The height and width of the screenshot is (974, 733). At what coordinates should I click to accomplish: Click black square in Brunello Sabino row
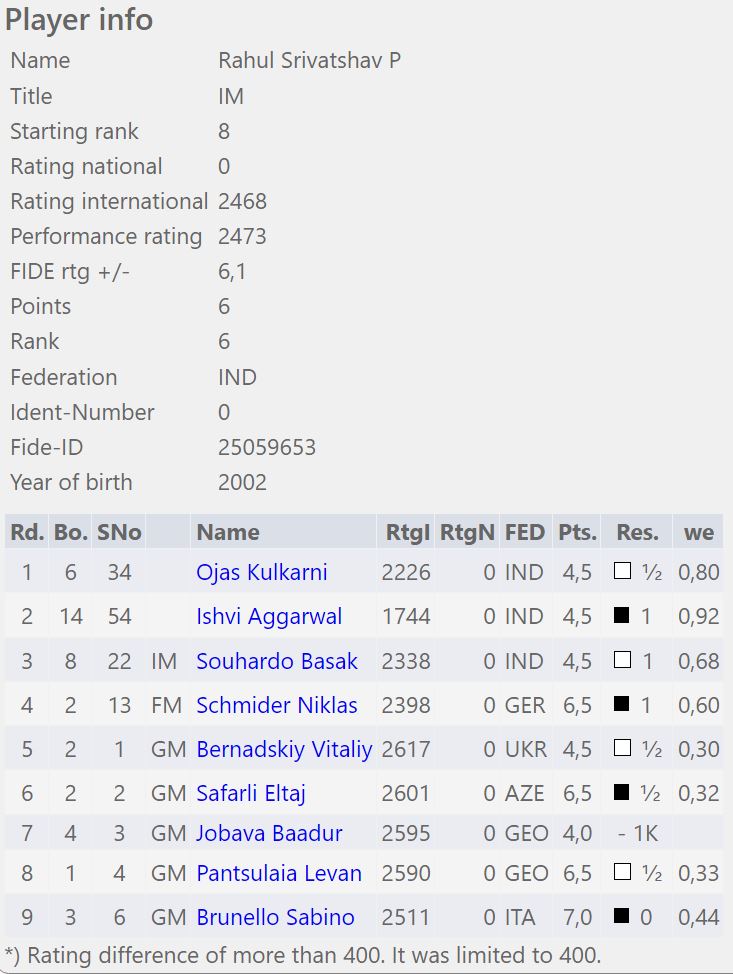point(622,917)
